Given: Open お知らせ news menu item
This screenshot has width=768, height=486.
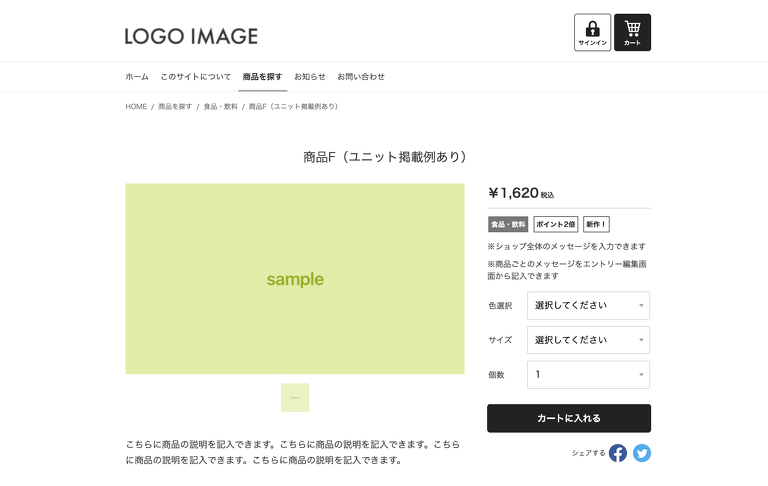Looking at the screenshot, I should [x=310, y=77].
